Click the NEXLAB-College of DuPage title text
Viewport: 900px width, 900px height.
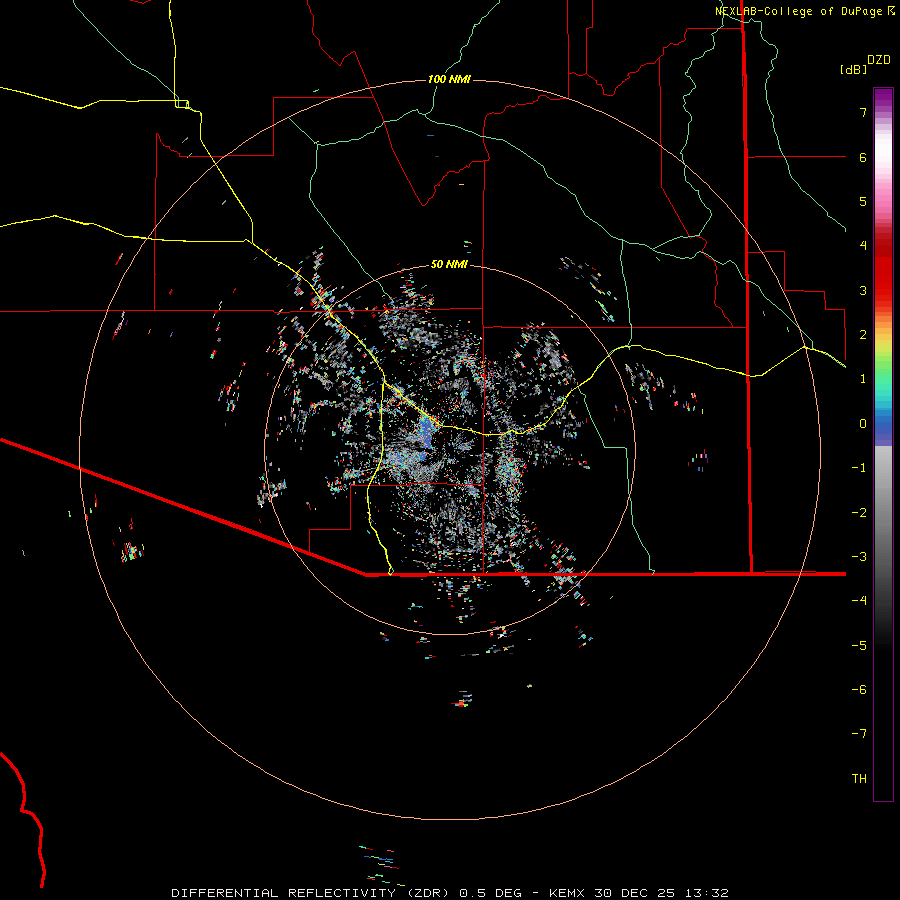[798, 11]
